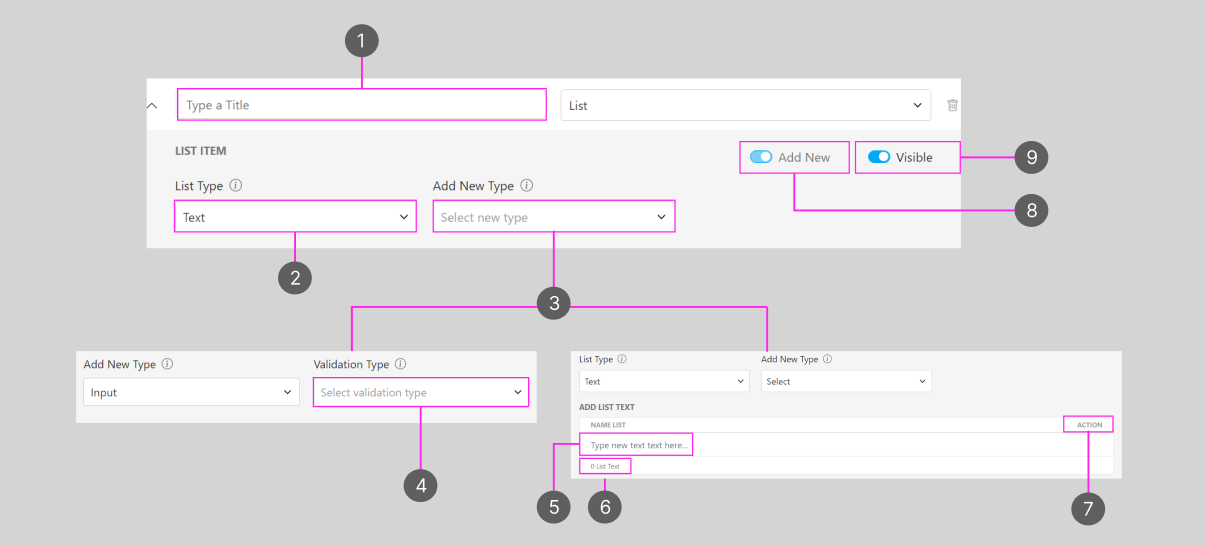This screenshot has height=545, width=1205.
Task: Open the List dropdown next to title field
Action: click(745, 105)
